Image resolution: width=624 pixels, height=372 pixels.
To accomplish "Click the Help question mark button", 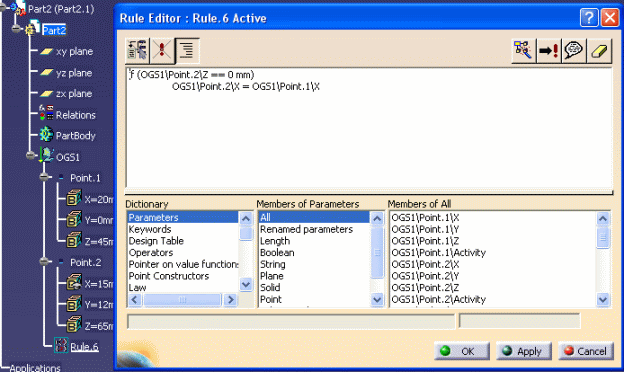I will pyautogui.click(x=589, y=18).
